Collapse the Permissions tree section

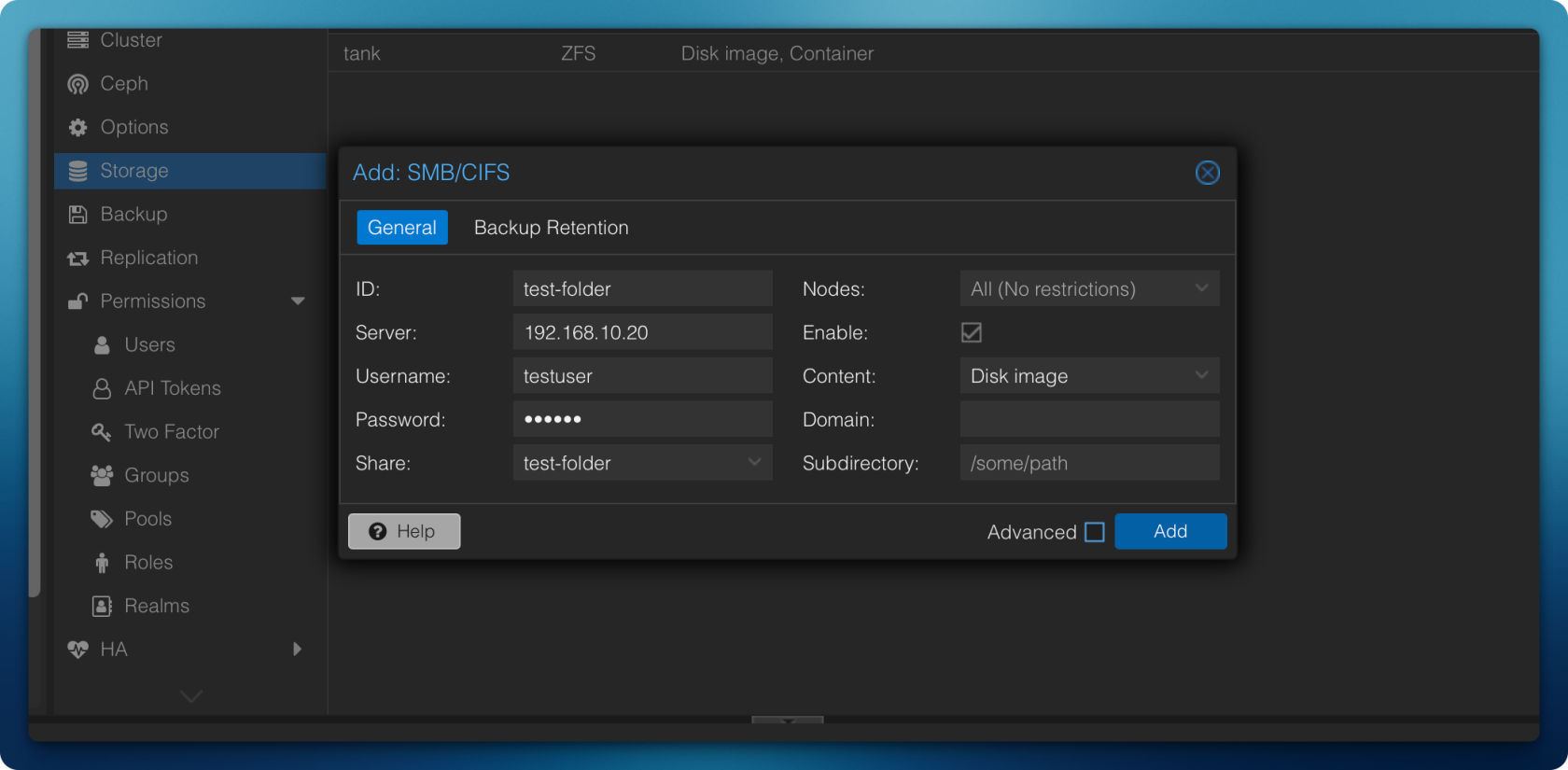pyautogui.click(x=298, y=301)
